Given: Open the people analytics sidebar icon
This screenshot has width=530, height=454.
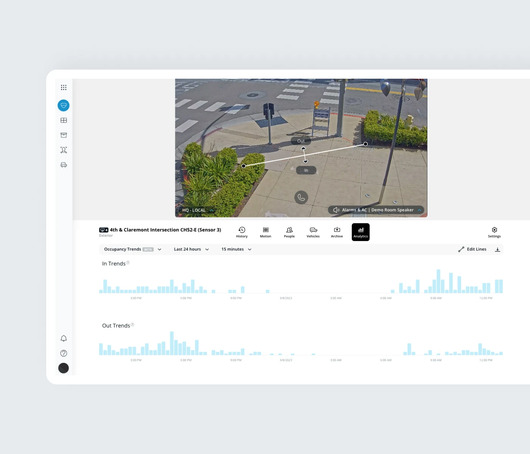Looking at the screenshot, I should coord(64,150).
